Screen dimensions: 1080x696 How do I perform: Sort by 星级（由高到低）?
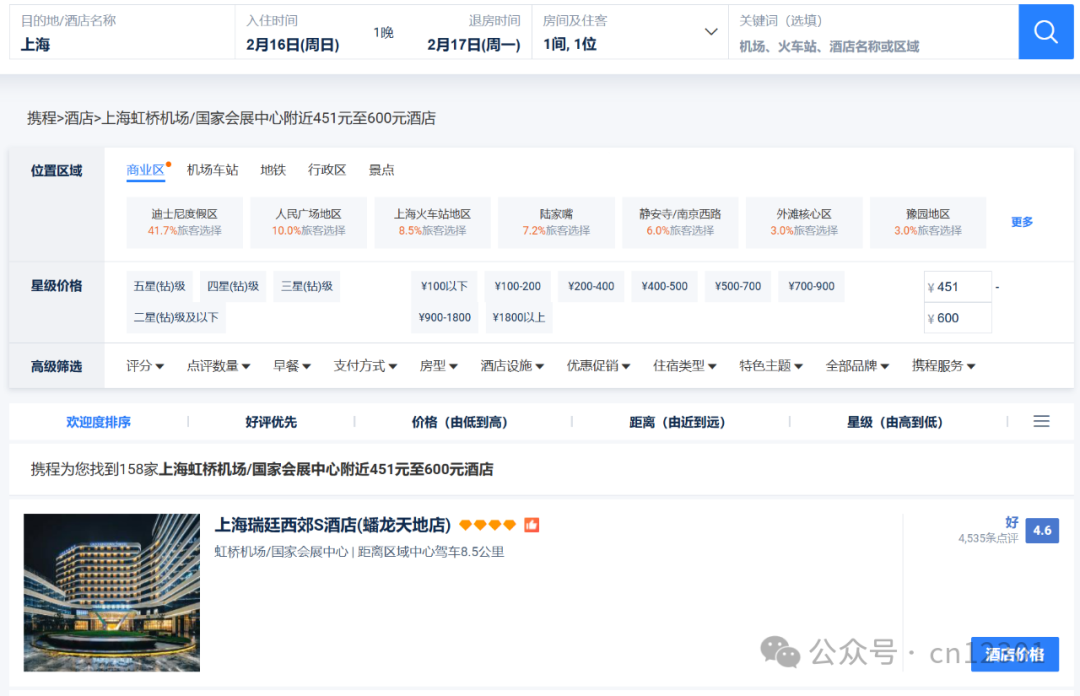click(895, 422)
